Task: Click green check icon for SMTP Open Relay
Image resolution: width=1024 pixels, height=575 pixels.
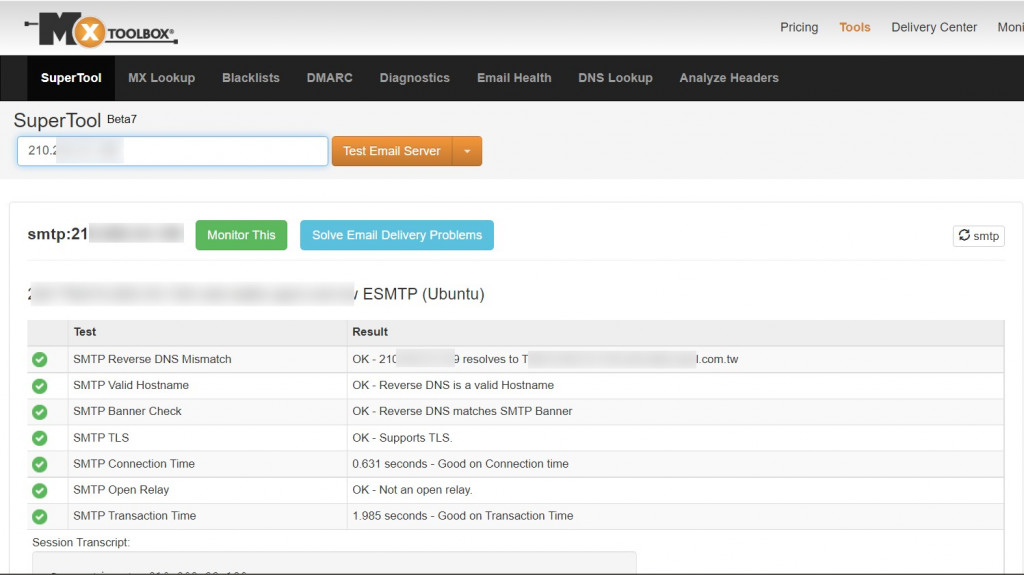Action: 40,490
